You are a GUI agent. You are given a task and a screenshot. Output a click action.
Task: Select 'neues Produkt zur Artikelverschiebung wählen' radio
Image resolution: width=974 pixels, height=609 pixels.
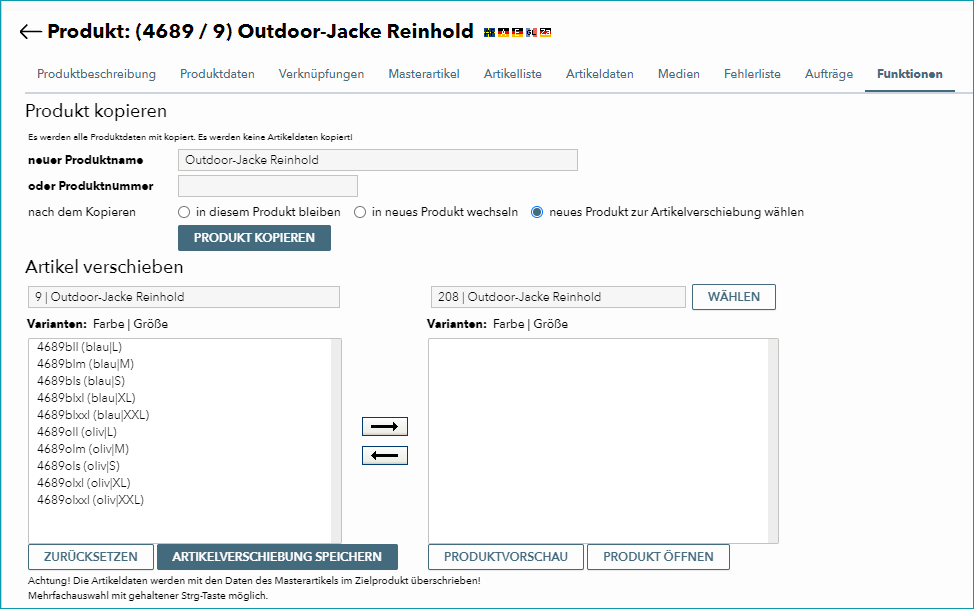tap(537, 213)
